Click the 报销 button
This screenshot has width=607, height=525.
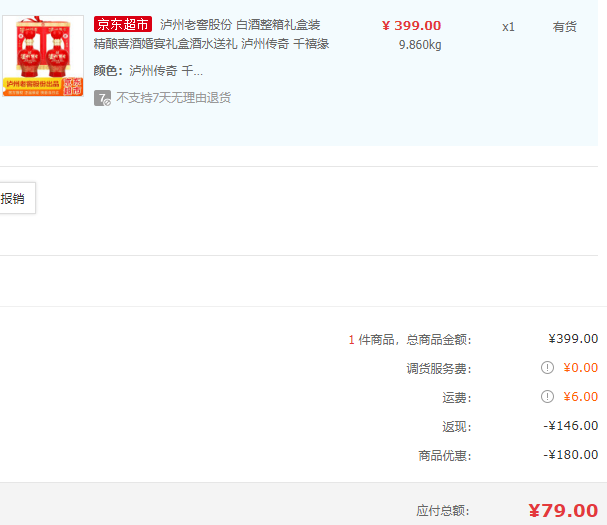(x=17, y=198)
